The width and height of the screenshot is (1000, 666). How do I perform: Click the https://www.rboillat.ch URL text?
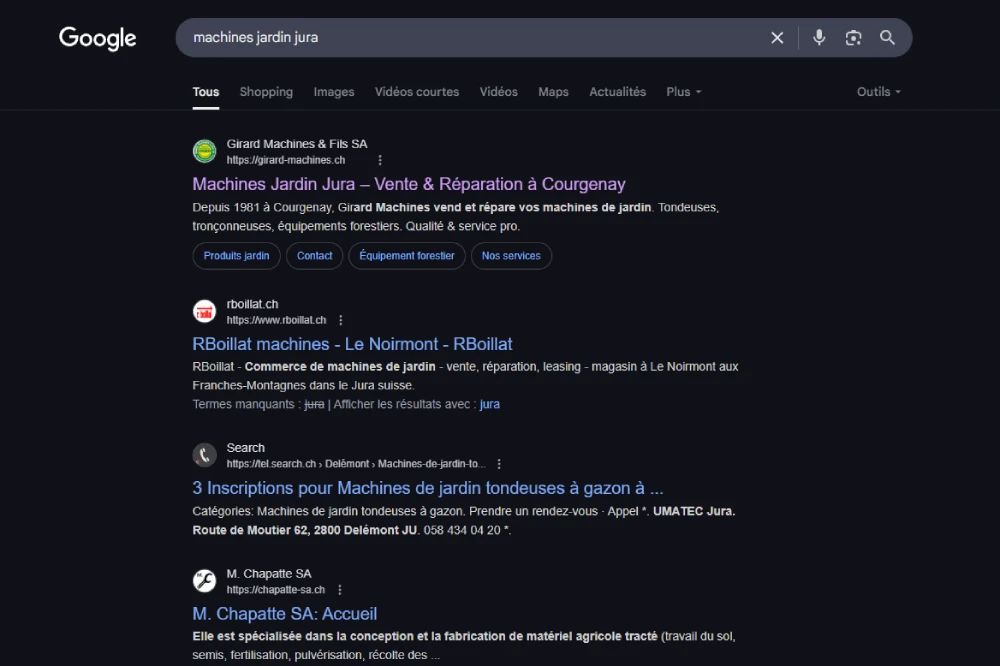click(x=276, y=320)
